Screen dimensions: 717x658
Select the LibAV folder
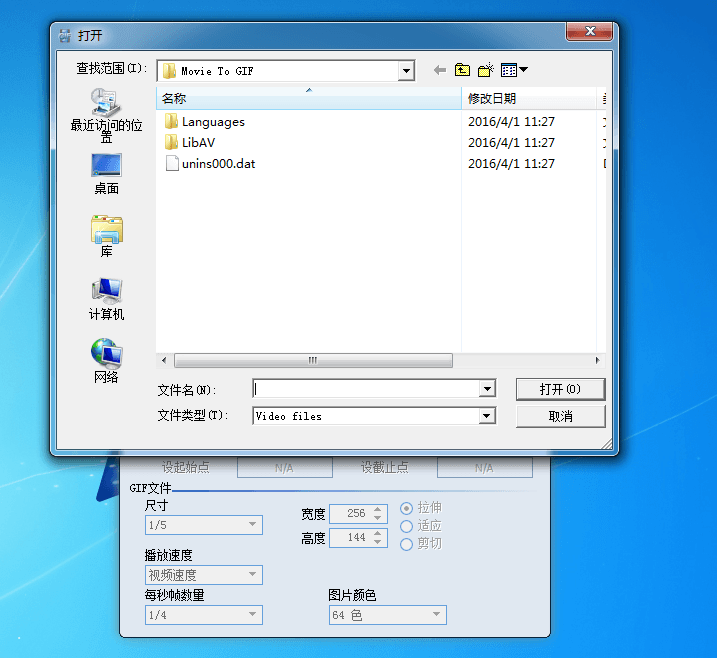(x=198, y=142)
